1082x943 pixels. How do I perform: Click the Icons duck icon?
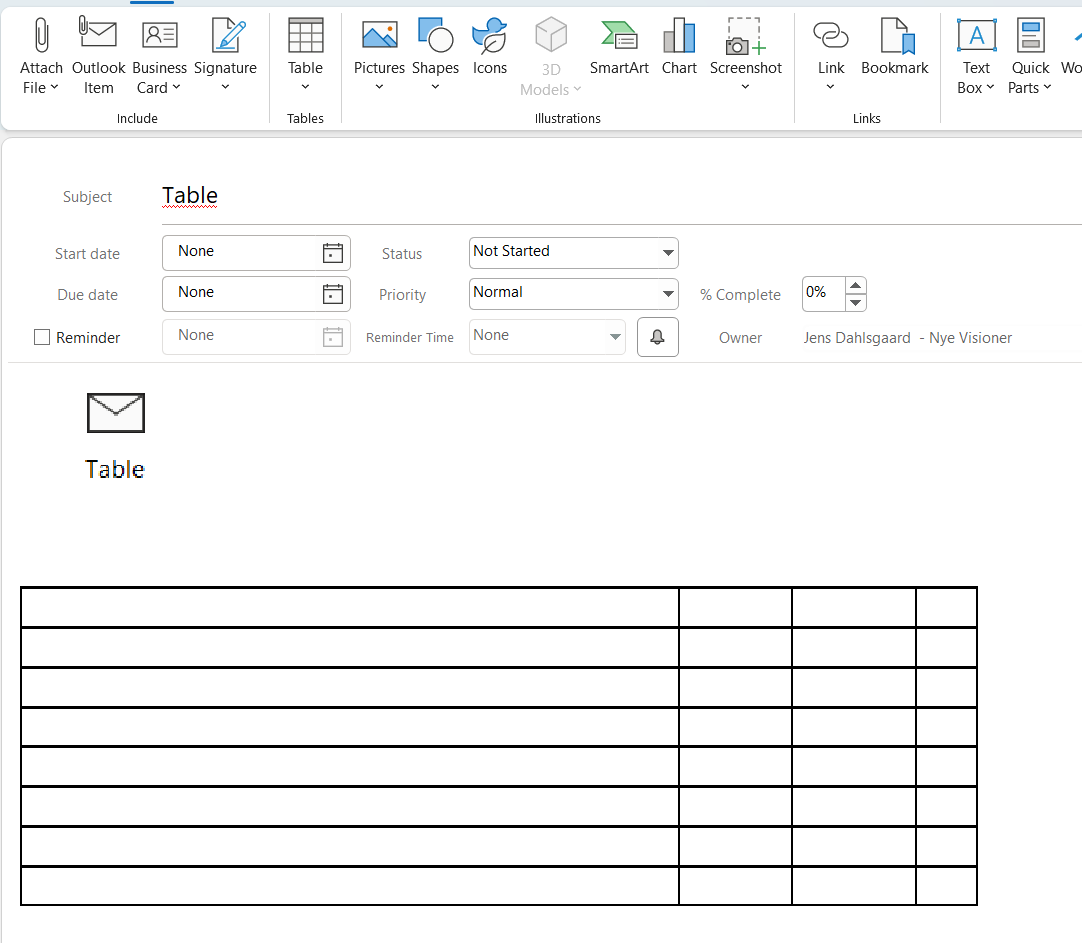[489, 35]
